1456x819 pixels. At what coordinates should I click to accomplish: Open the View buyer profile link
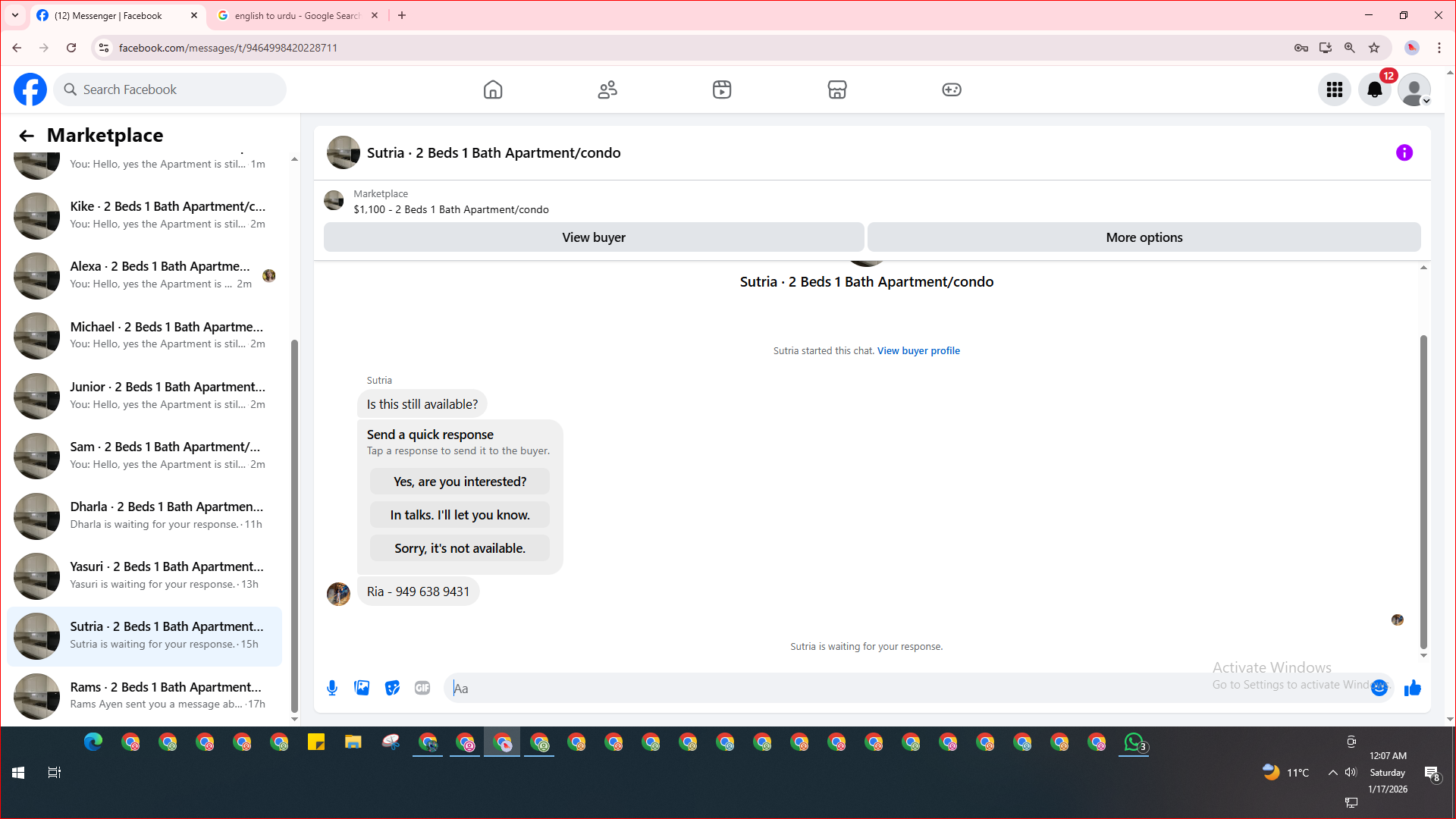point(918,350)
